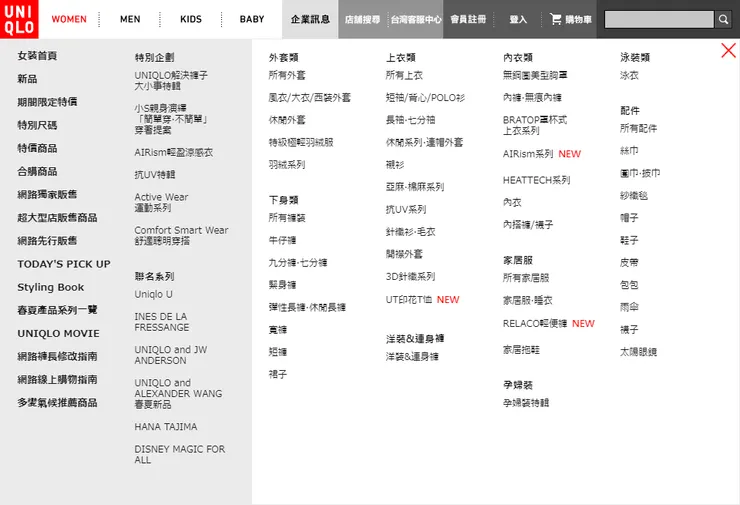Viewport: 740px width, 505px height.
Task: Open 抗UV特輯 link
Action: click(155, 175)
